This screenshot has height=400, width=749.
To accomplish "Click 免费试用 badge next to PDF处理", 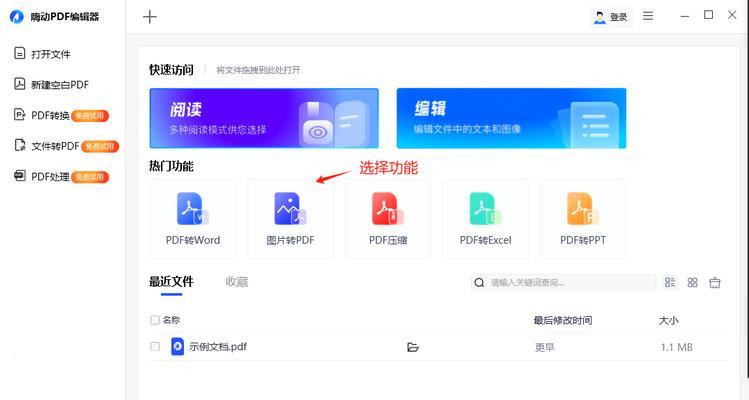I will coord(90,177).
